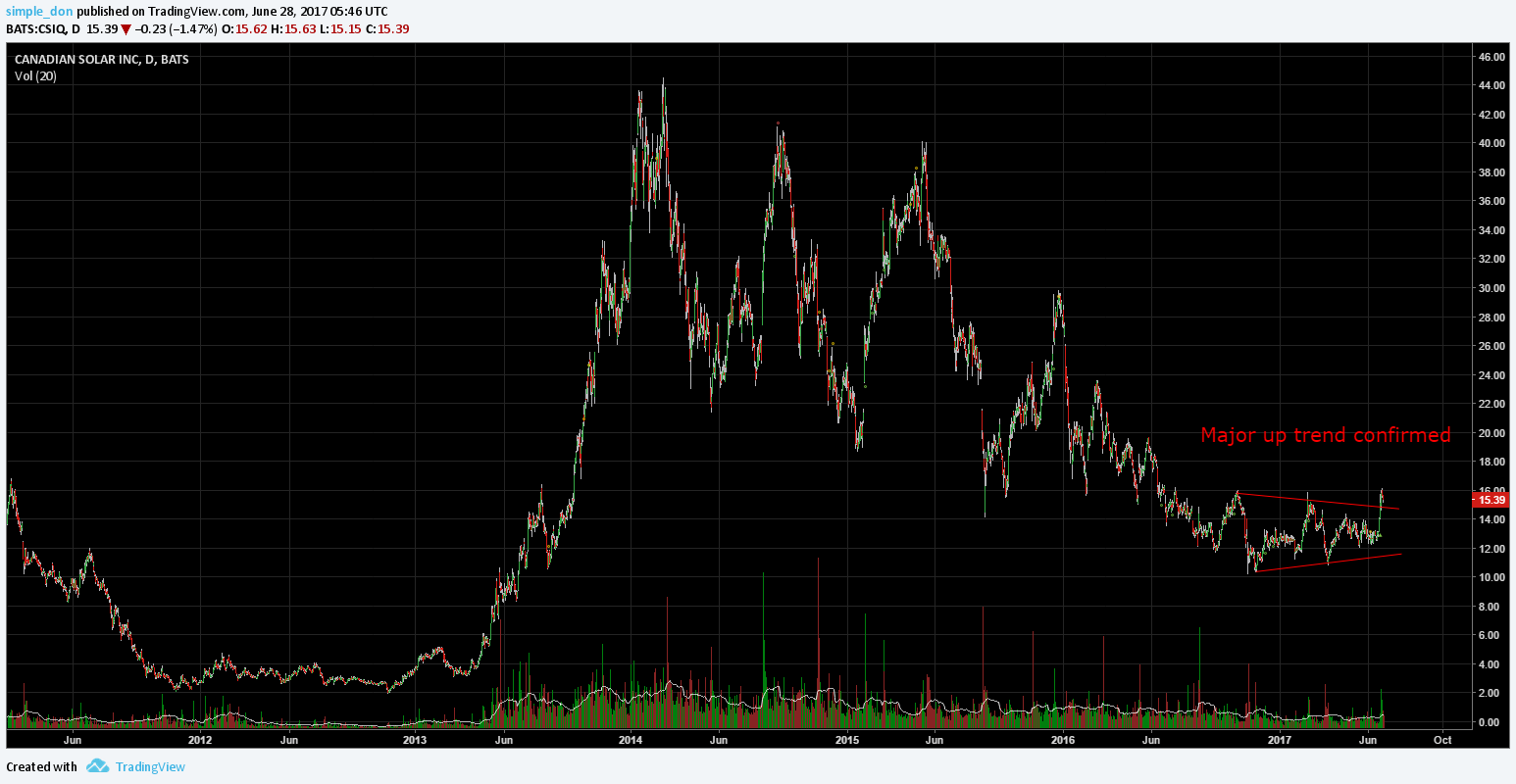Screen dimensions: 1516x784
Task: Click the 30.00 price axis label
Action: coord(1491,288)
